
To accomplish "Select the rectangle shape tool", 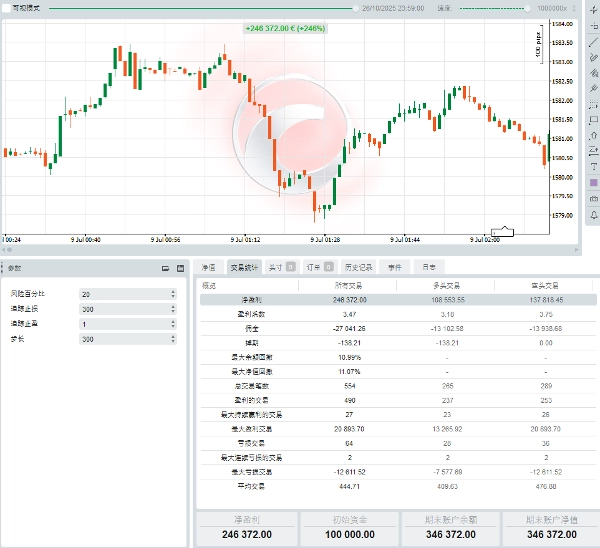I will coord(593,120).
